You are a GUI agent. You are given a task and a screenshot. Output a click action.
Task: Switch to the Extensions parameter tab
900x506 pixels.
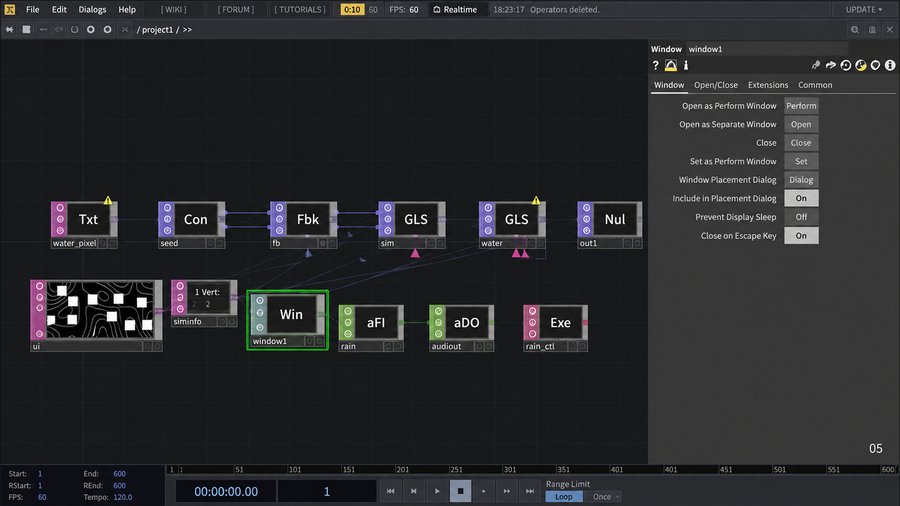click(768, 85)
